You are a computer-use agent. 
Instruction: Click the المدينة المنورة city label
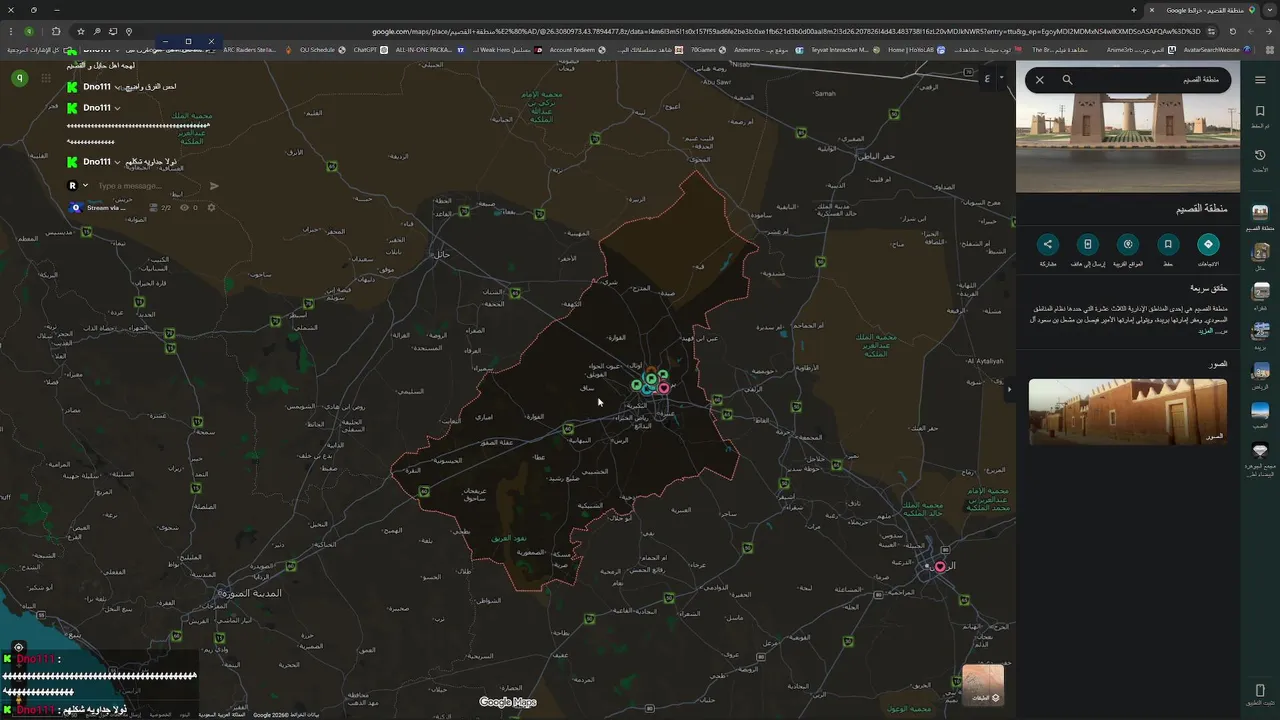(x=251, y=593)
